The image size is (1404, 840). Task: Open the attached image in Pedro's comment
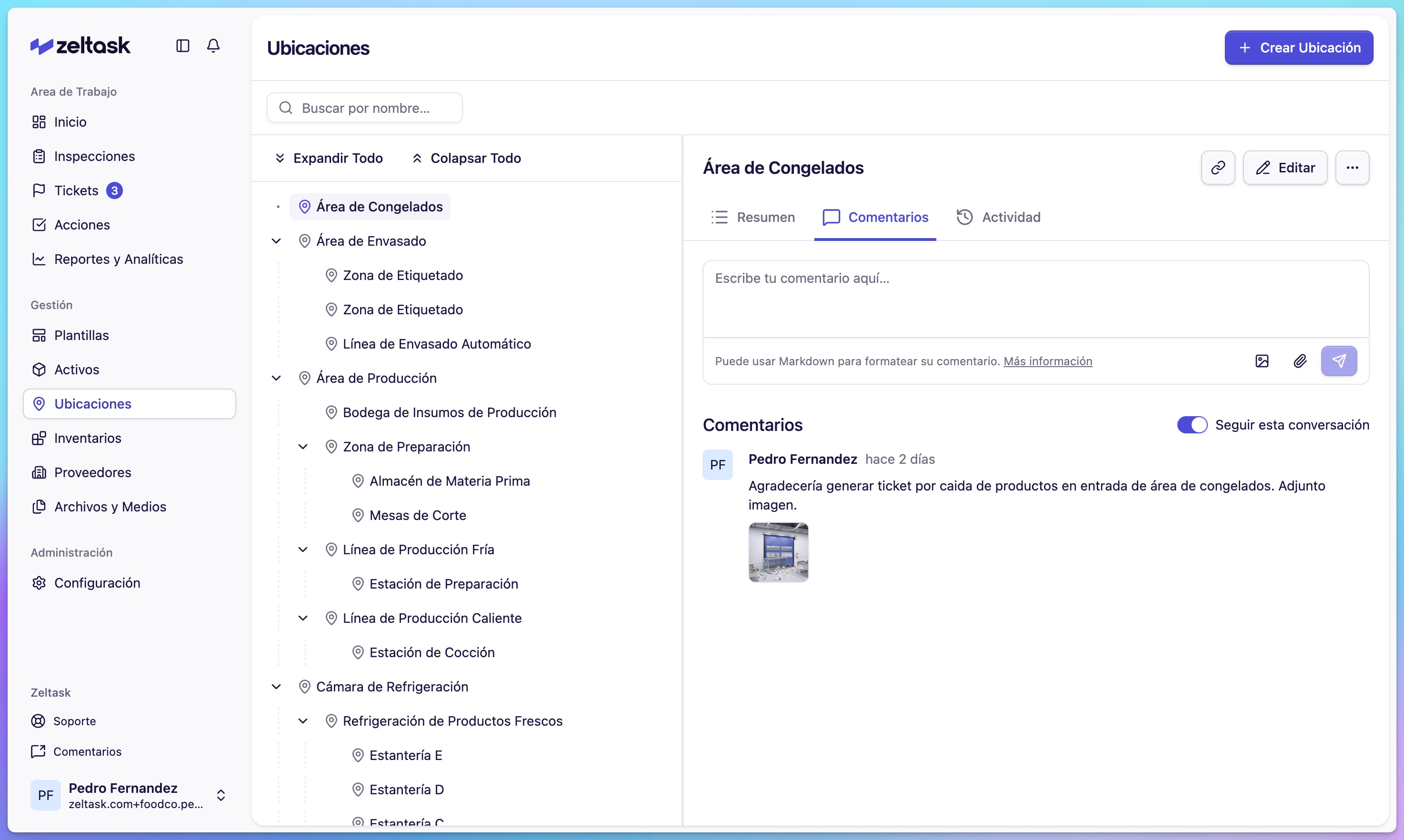point(778,552)
